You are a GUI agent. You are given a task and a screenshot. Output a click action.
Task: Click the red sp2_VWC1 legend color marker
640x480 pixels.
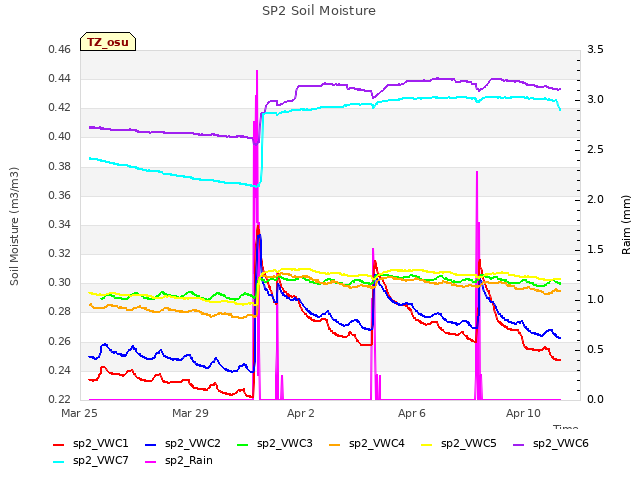59,444
